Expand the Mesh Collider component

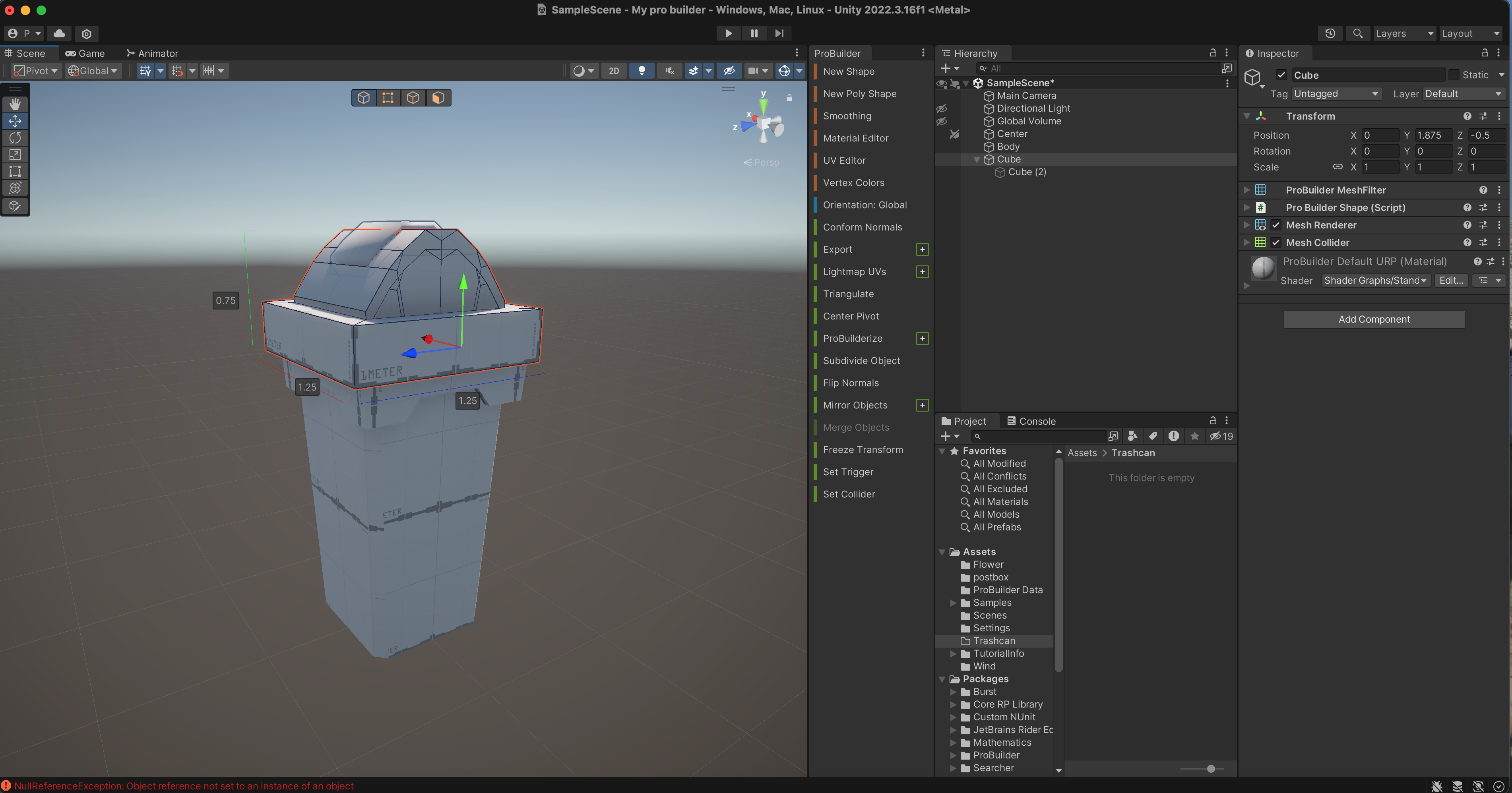coord(1247,242)
